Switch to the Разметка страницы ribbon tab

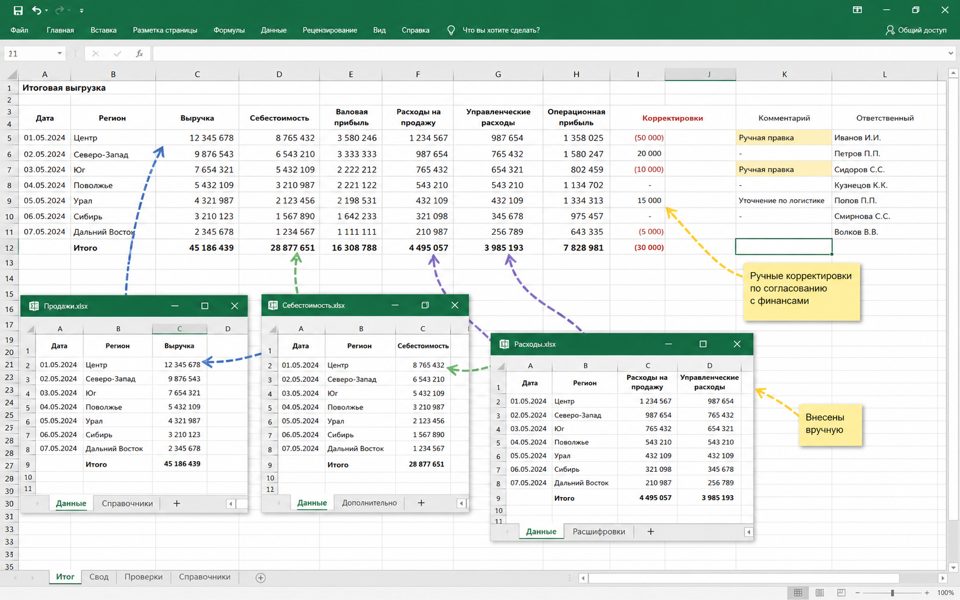pyautogui.click(x=165, y=30)
